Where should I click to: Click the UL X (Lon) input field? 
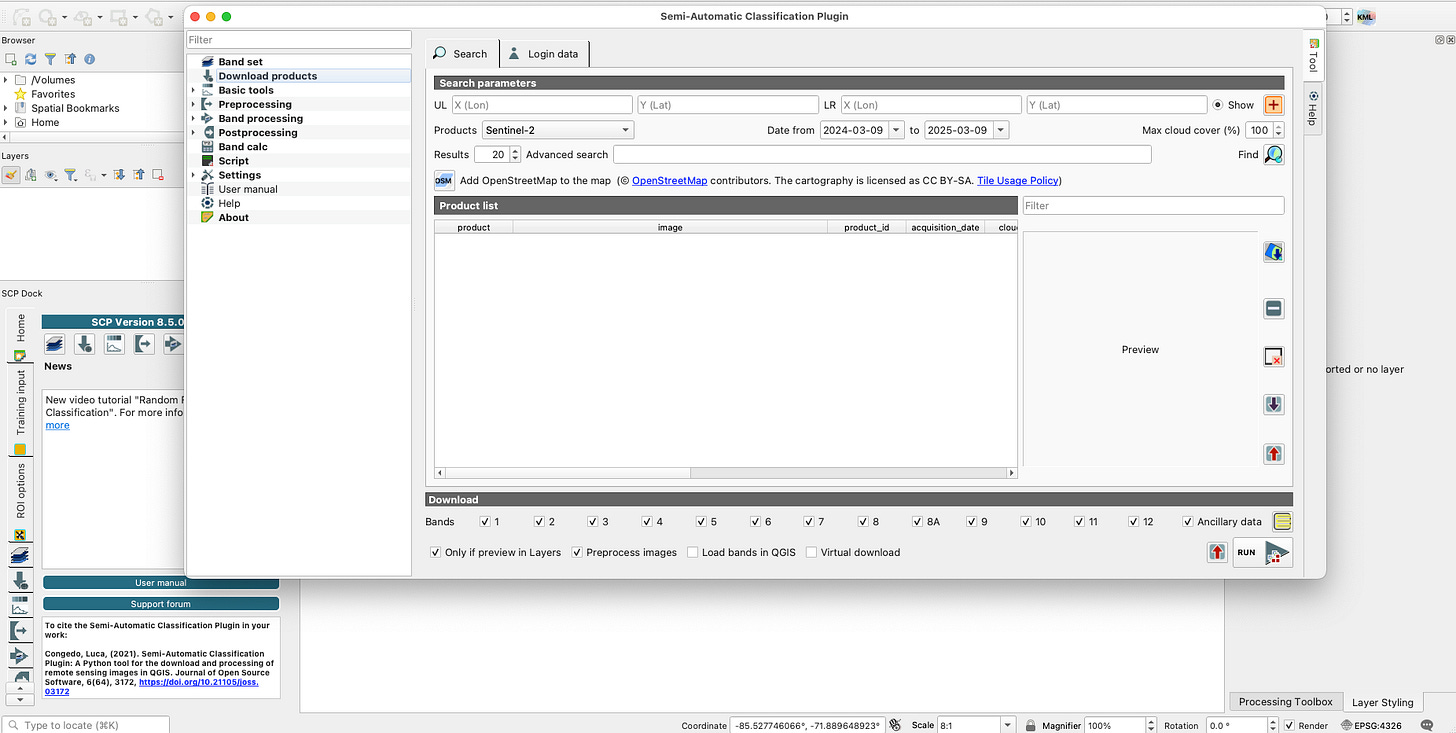tap(541, 105)
